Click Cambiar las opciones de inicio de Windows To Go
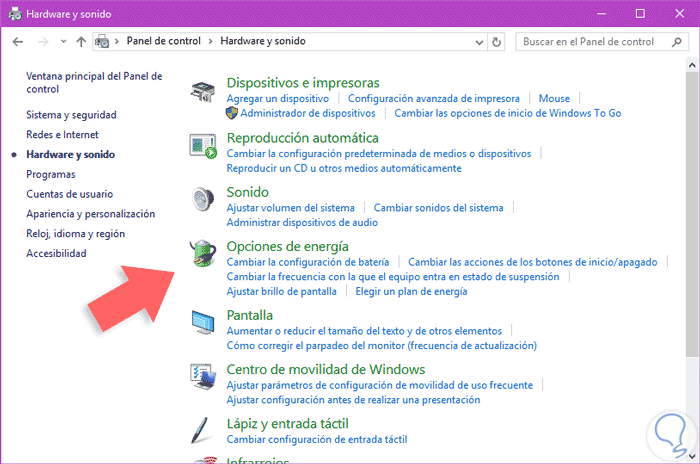Image resolution: width=700 pixels, height=464 pixels. (x=508, y=113)
